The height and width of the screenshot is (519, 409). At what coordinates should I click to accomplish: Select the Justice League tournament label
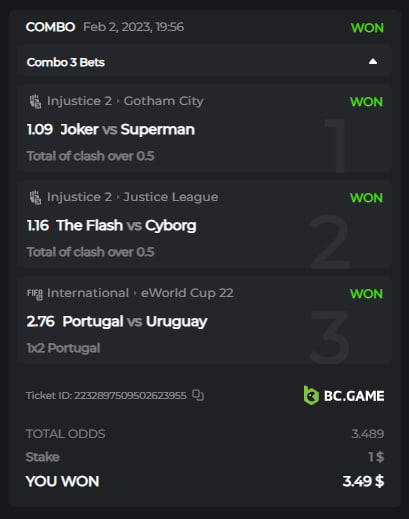pyautogui.click(x=171, y=197)
